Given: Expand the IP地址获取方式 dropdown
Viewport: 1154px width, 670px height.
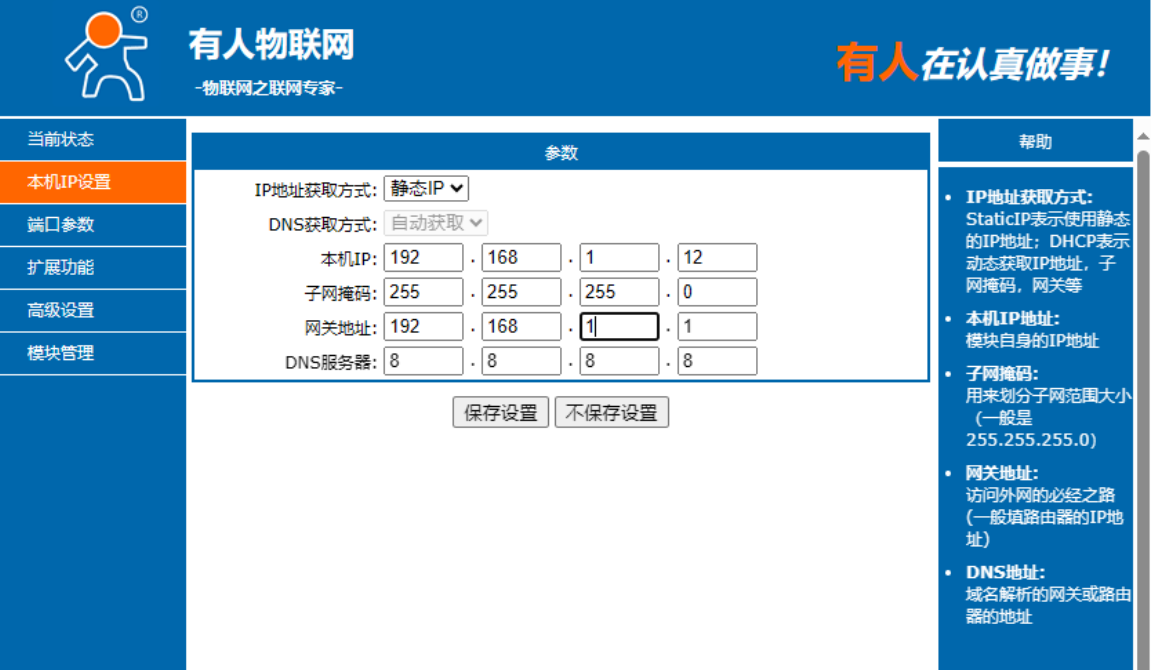Looking at the screenshot, I should [426, 189].
